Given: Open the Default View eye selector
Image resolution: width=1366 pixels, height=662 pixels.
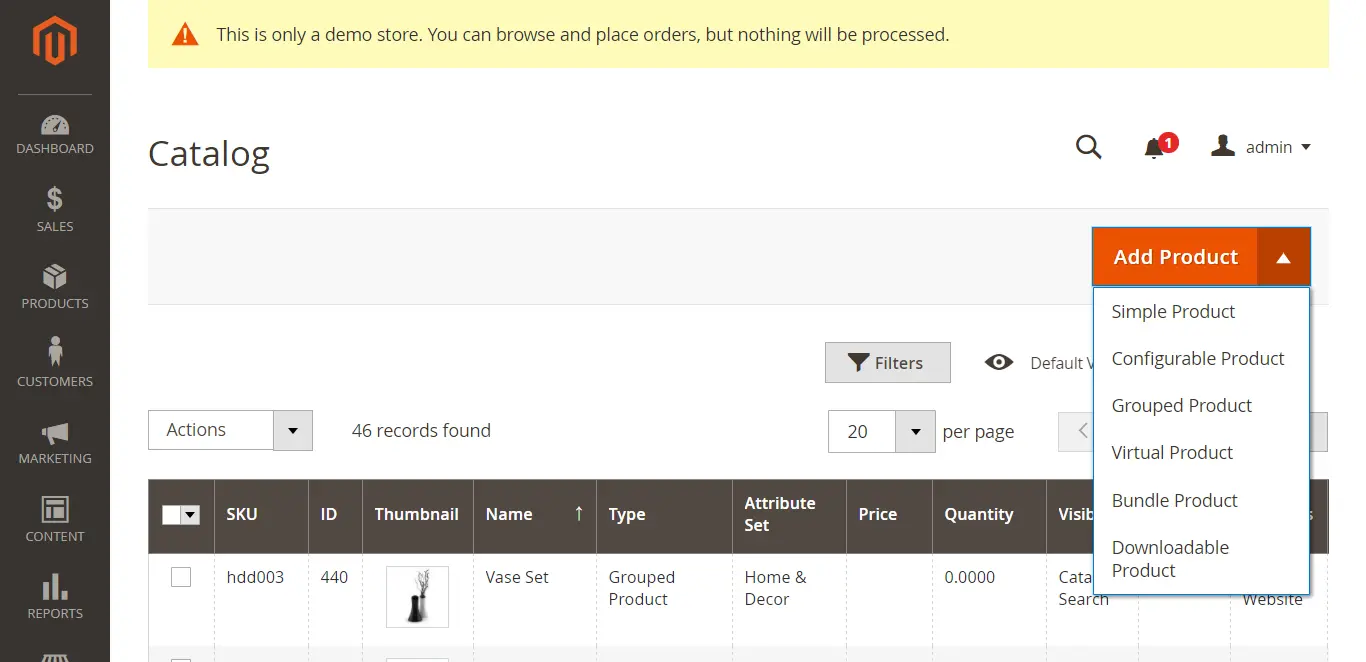Looking at the screenshot, I should [999, 362].
